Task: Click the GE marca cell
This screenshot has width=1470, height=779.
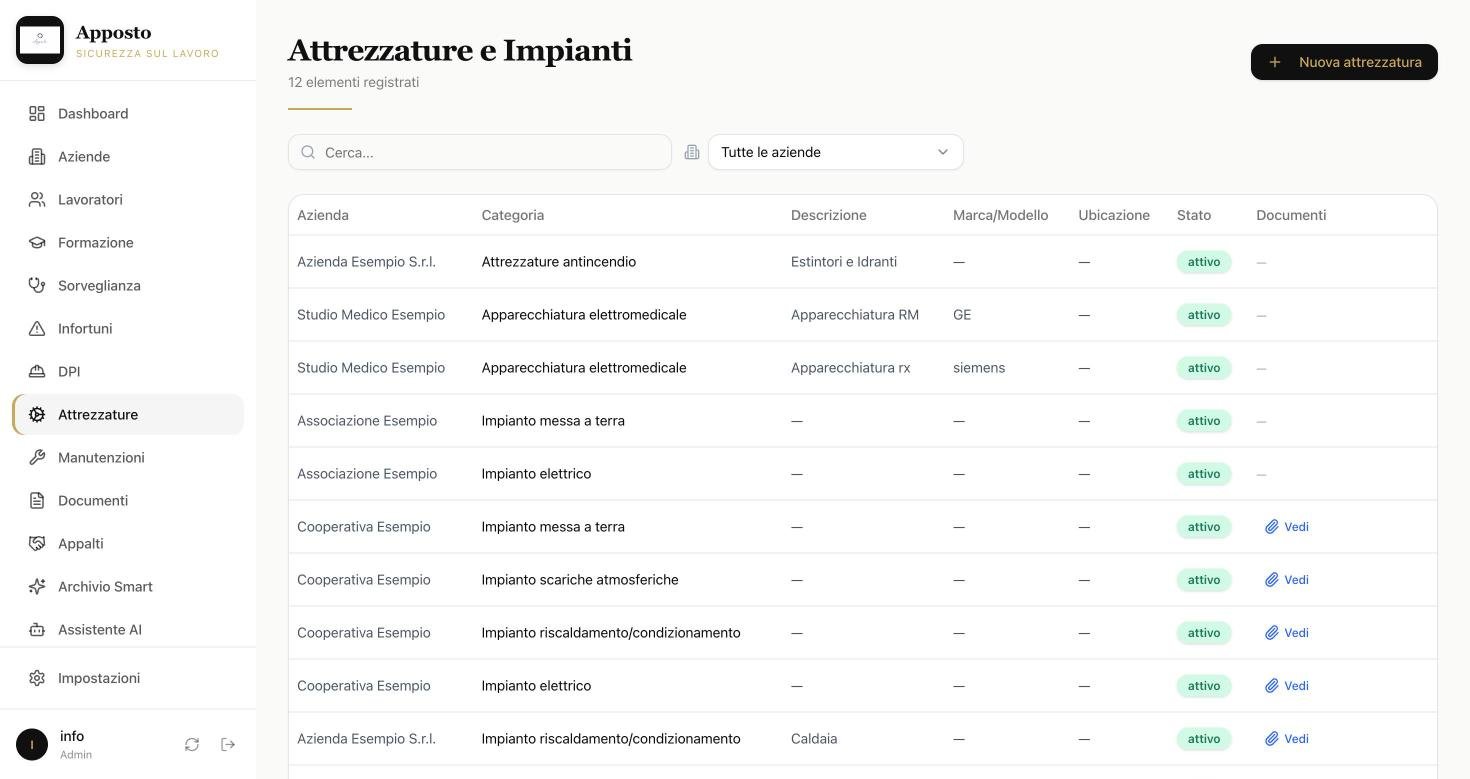Action: [x=962, y=315]
